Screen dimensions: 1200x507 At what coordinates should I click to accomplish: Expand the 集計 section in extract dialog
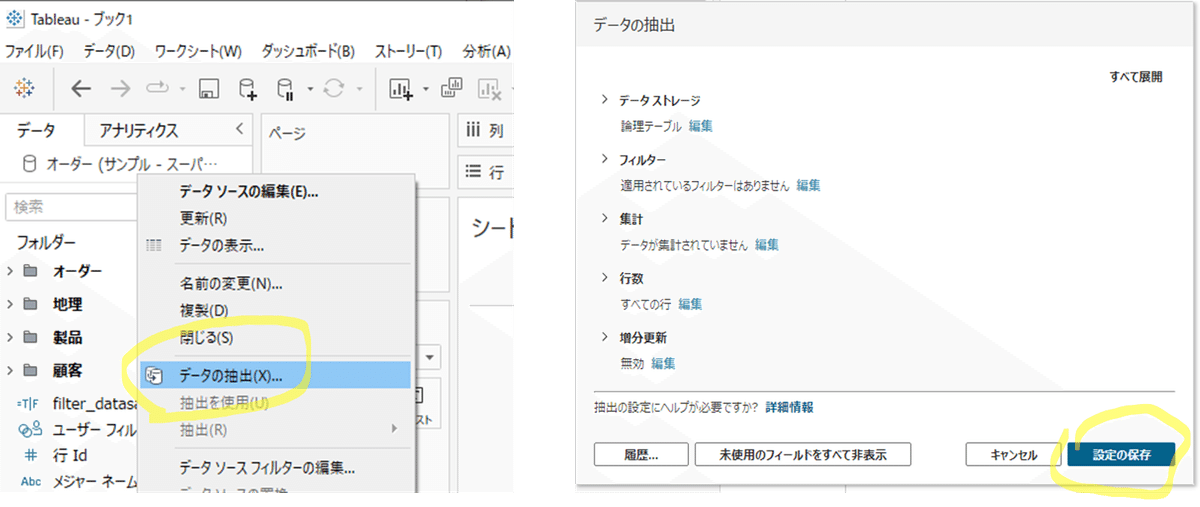604,218
